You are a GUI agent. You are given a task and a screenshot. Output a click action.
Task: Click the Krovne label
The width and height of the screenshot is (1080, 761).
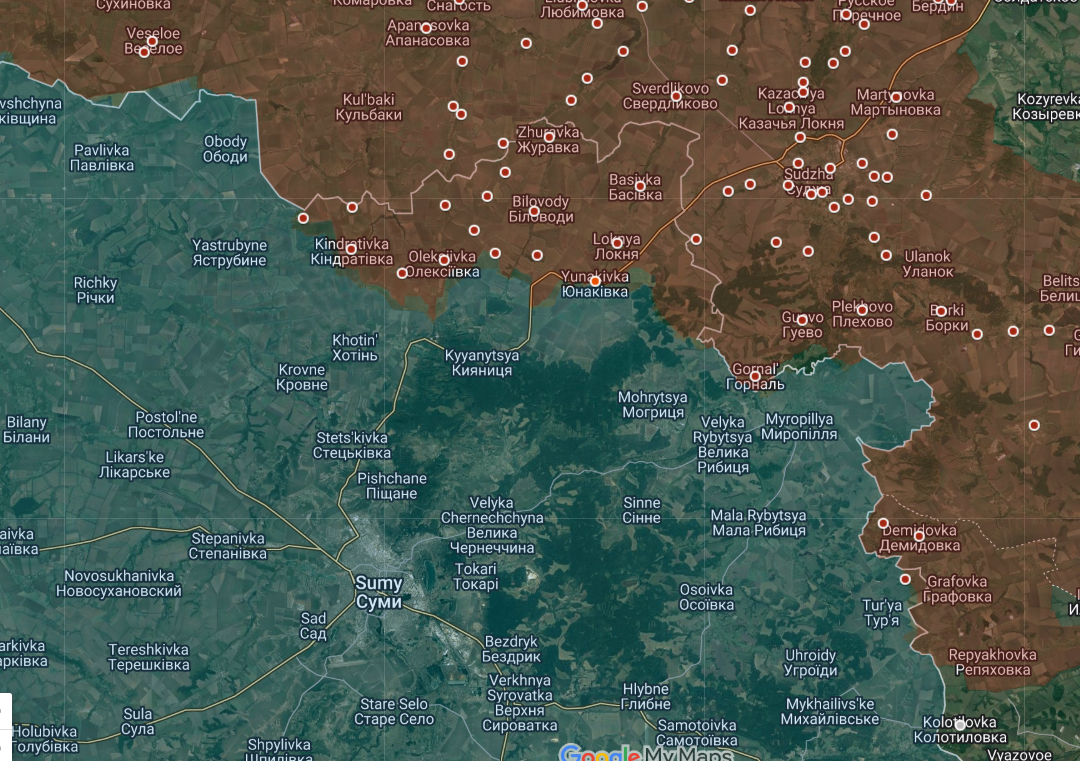[x=302, y=377]
